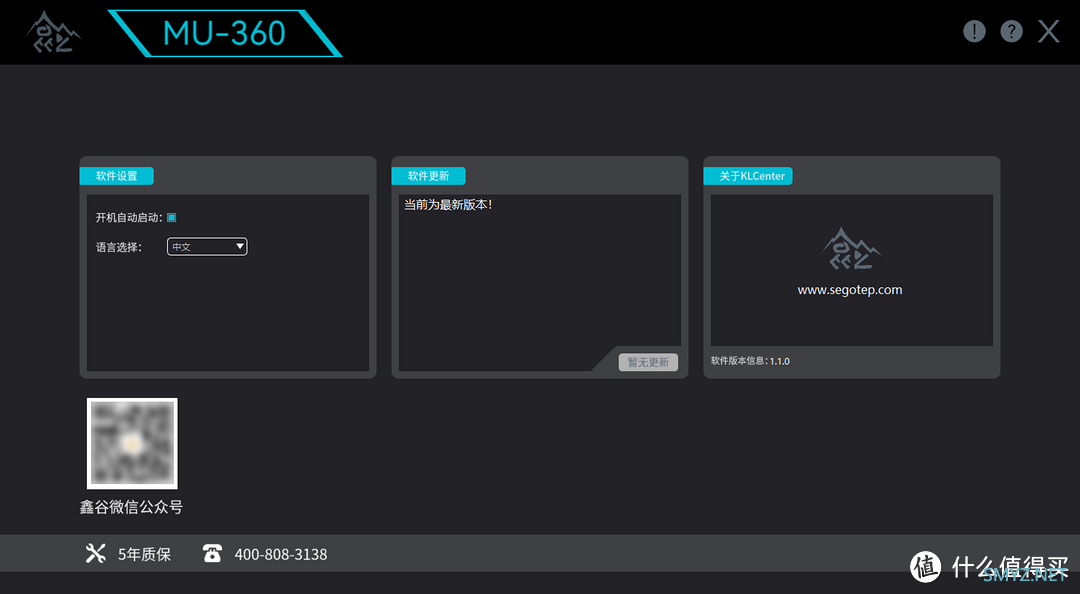Viewport: 1080px width, 594px height.
Task: Click the 400-808-3138 phone number
Action: click(x=281, y=554)
